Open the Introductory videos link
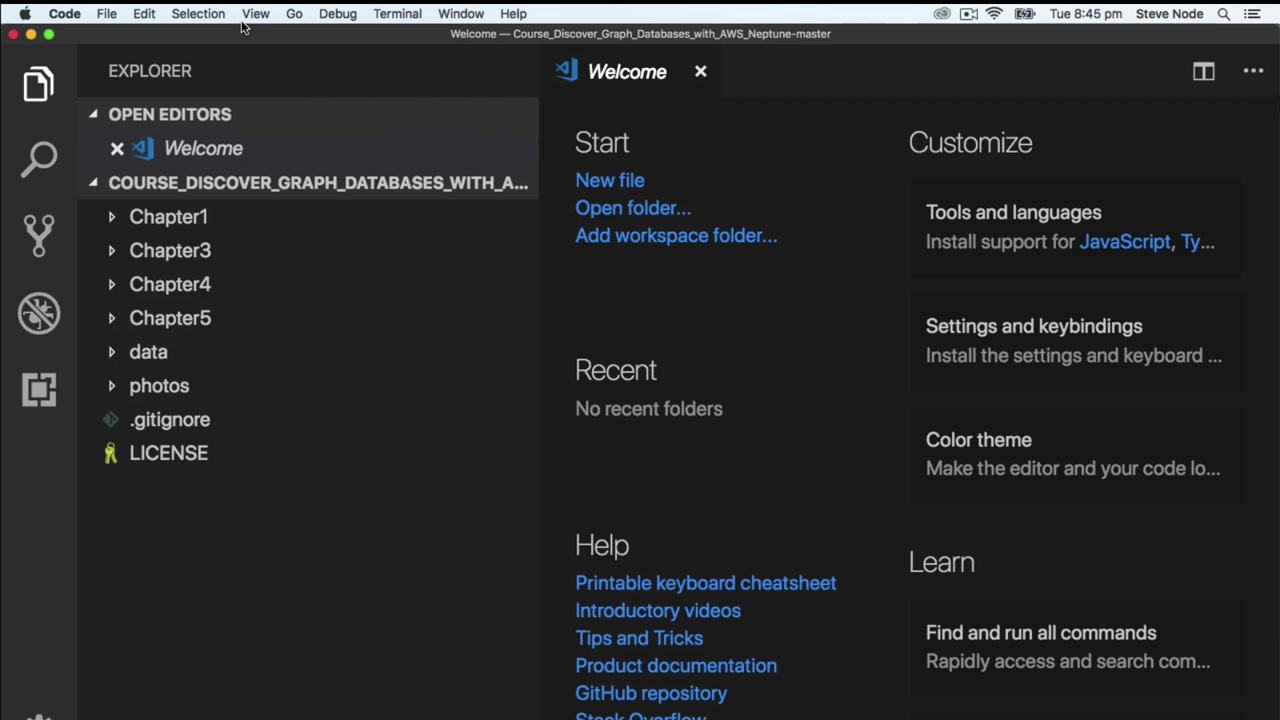The width and height of the screenshot is (1280, 720). point(658,611)
